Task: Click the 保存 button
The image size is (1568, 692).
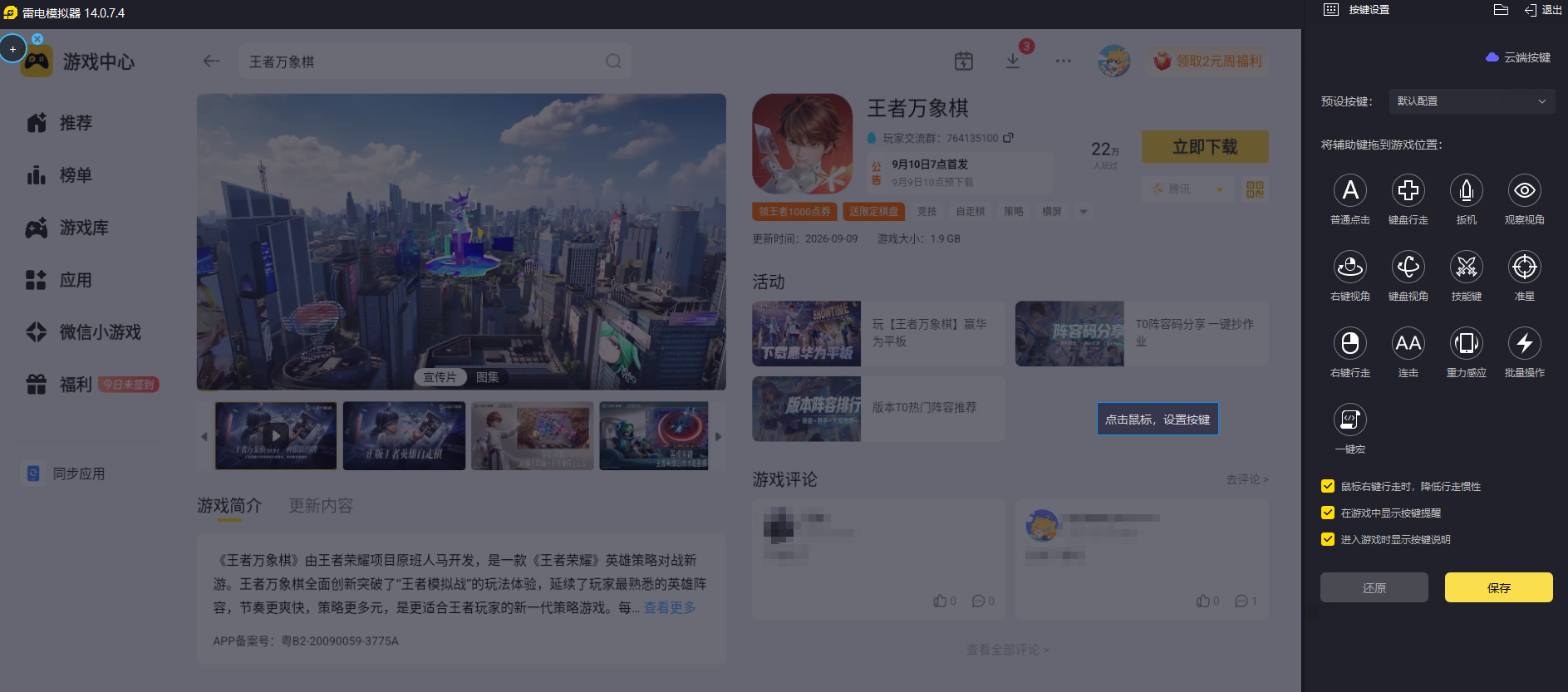Action: coord(1499,587)
